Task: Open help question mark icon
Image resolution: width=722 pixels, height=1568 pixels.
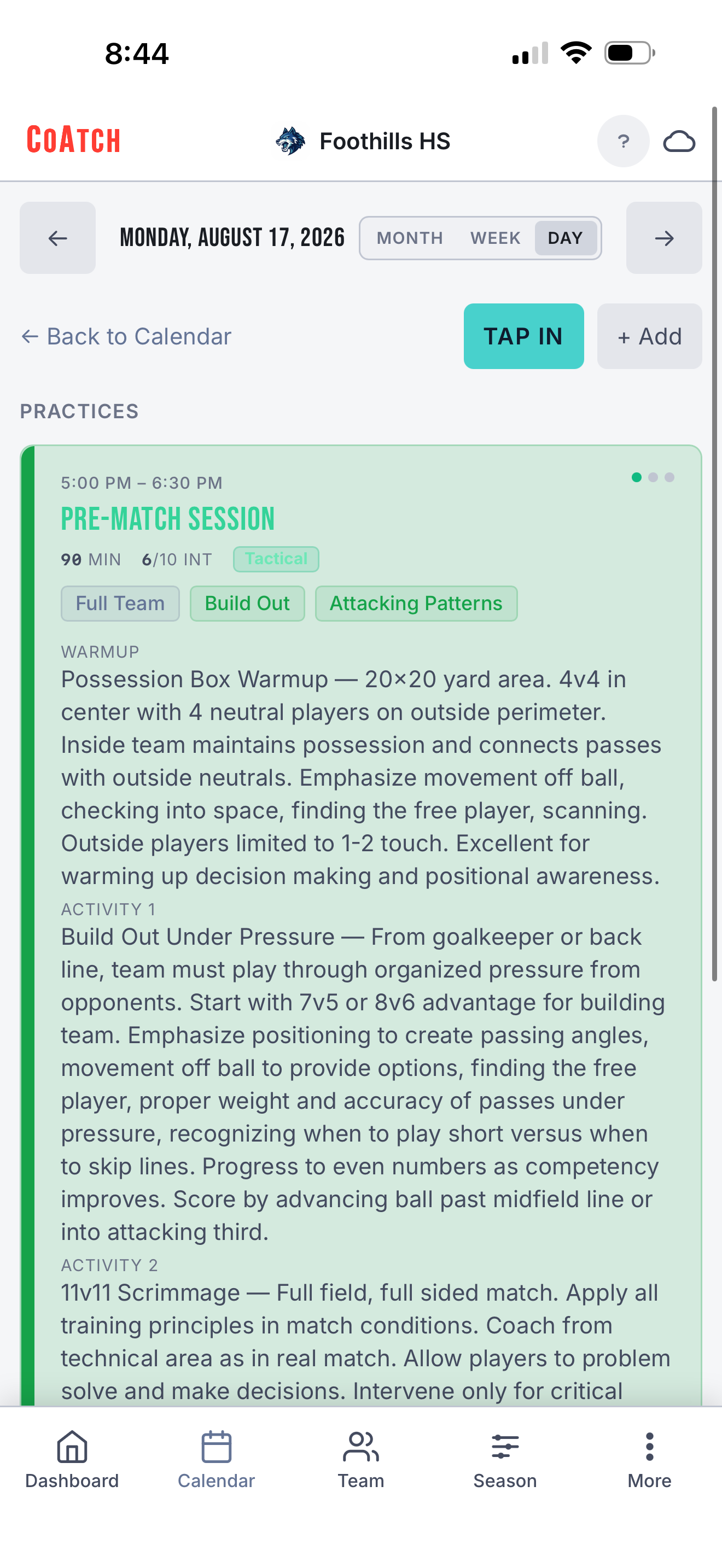Action: point(623,141)
